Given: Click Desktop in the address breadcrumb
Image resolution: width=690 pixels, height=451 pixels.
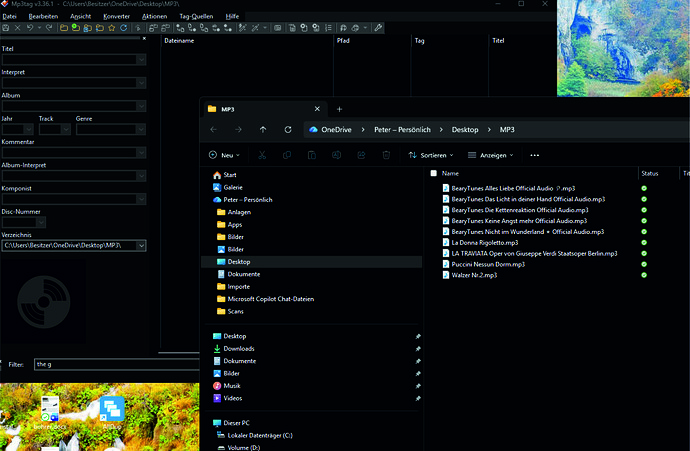Looking at the screenshot, I should point(465,129).
